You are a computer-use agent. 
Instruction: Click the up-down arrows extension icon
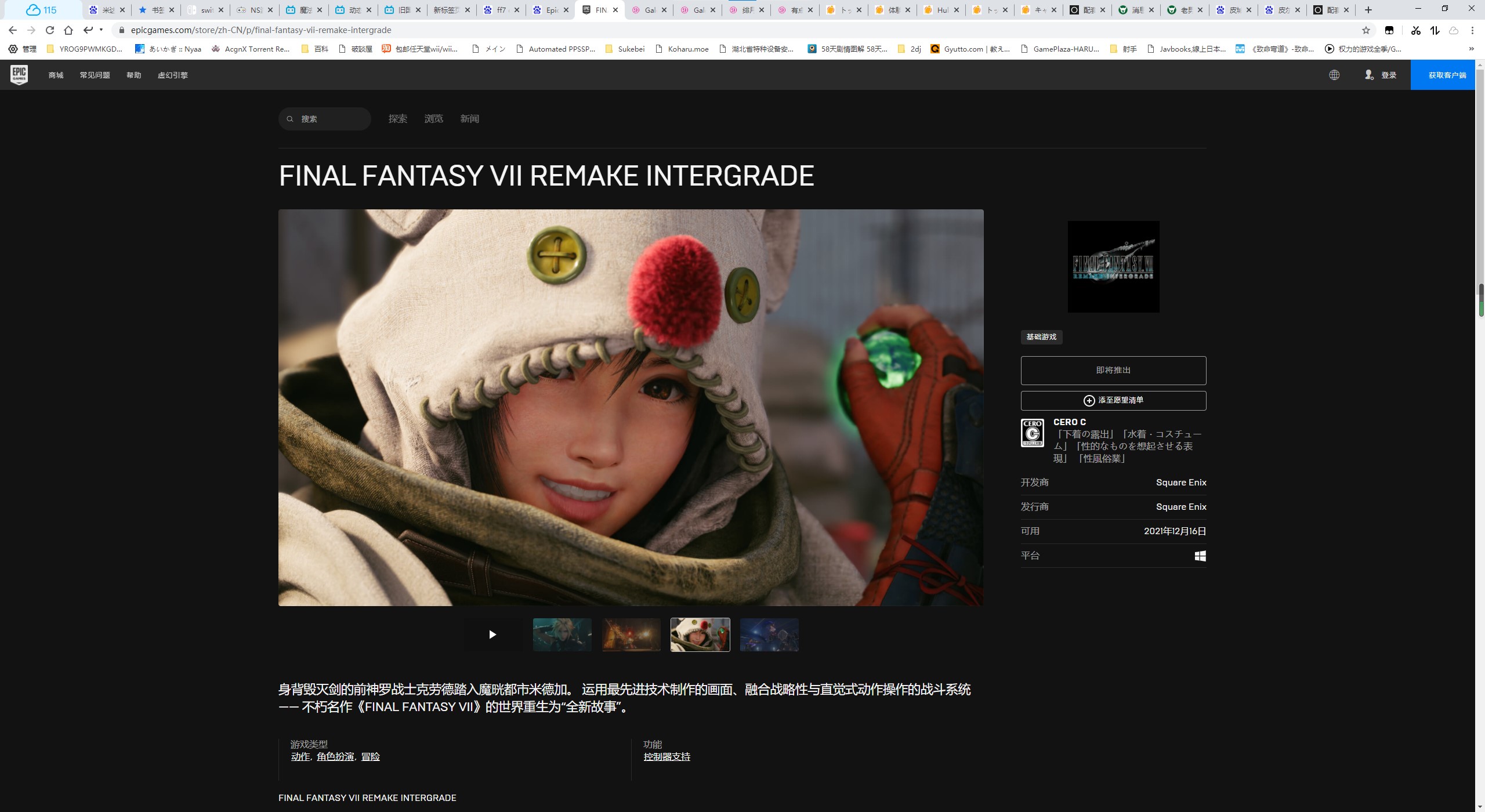click(1435, 30)
